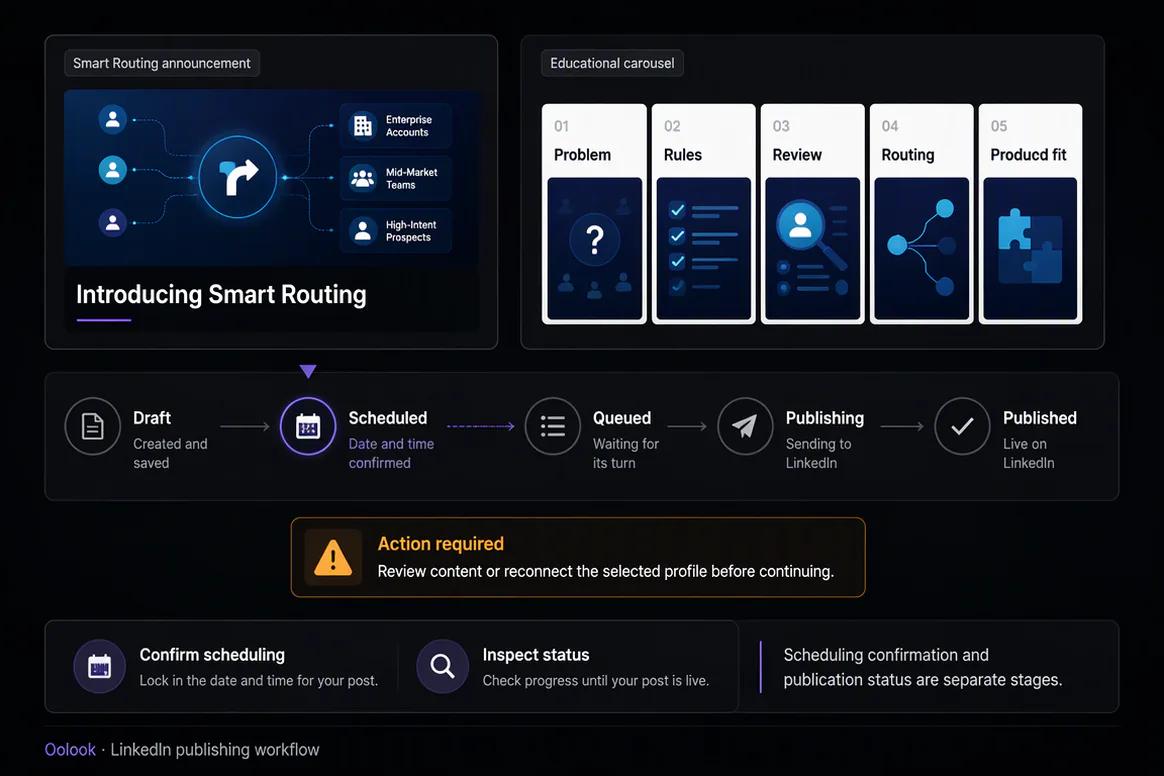The height and width of the screenshot is (776, 1164).
Task: Click the central routing arrow icon
Action: [238, 177]
